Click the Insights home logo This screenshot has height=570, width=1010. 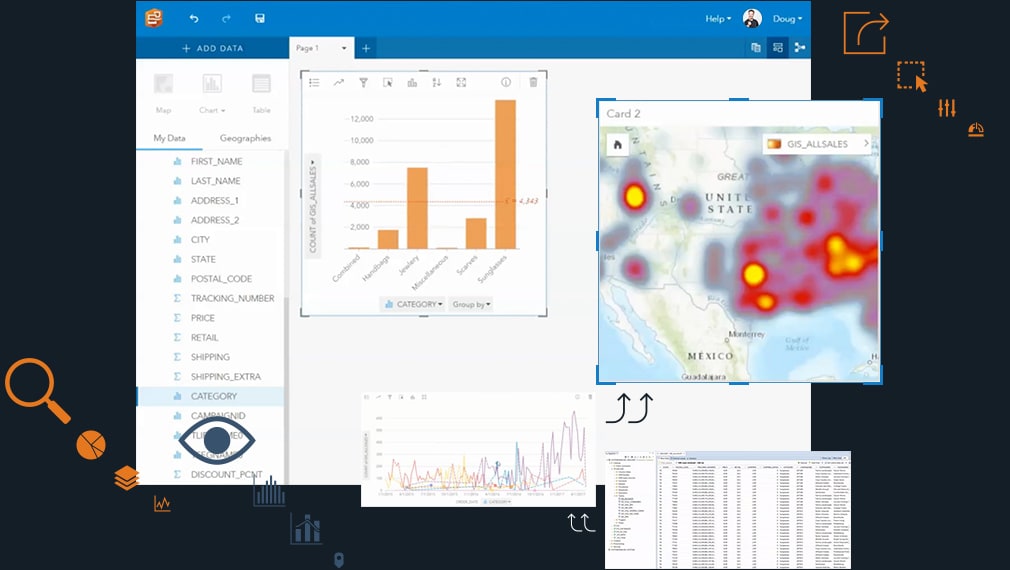pos(153,18)
